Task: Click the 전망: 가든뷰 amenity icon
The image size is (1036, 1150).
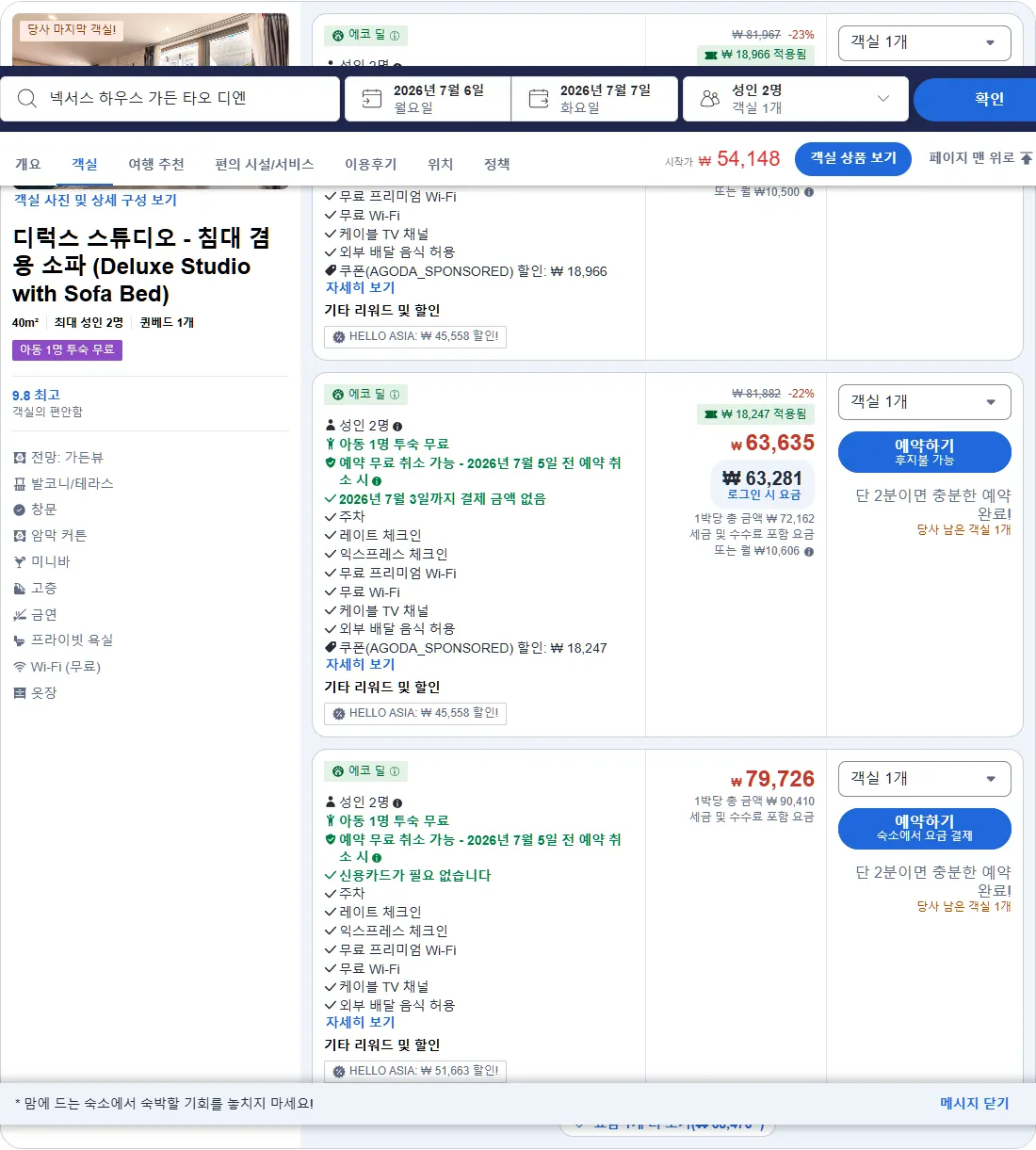Action: click(20, 458)
